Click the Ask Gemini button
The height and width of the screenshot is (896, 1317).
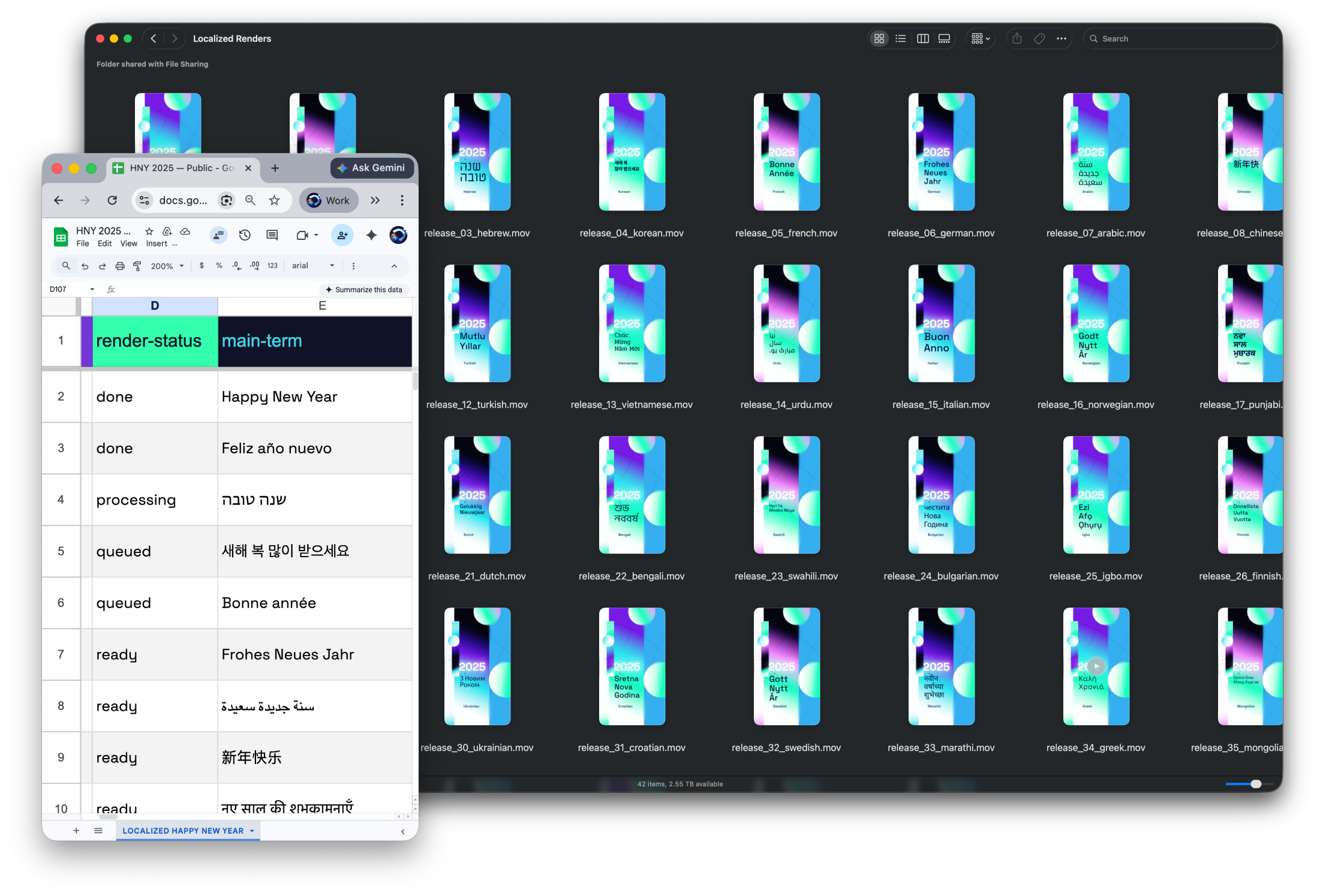click(372, 168)
